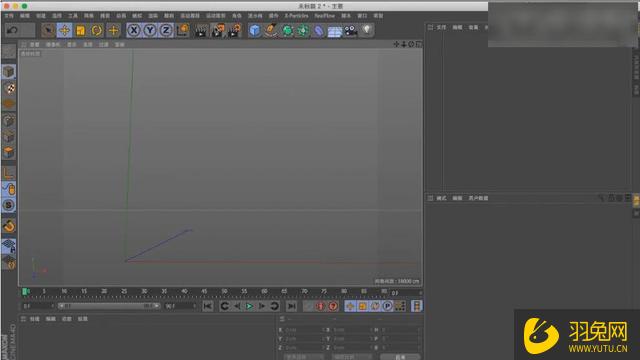This screenshot has height=360, width=640.
Task: Click the timeline preview range slider
Action: coord(109,306)
